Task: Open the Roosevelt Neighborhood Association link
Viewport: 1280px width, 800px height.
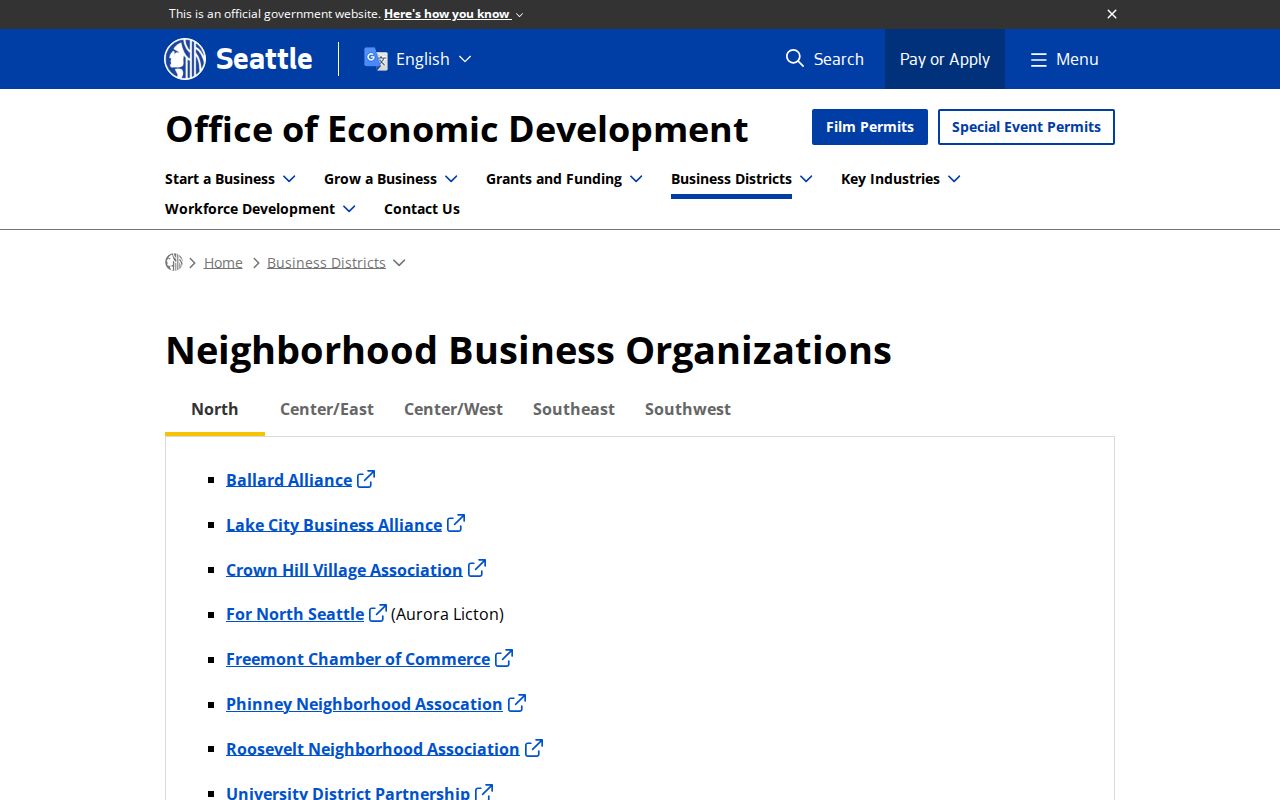Action: pos(373,749)
